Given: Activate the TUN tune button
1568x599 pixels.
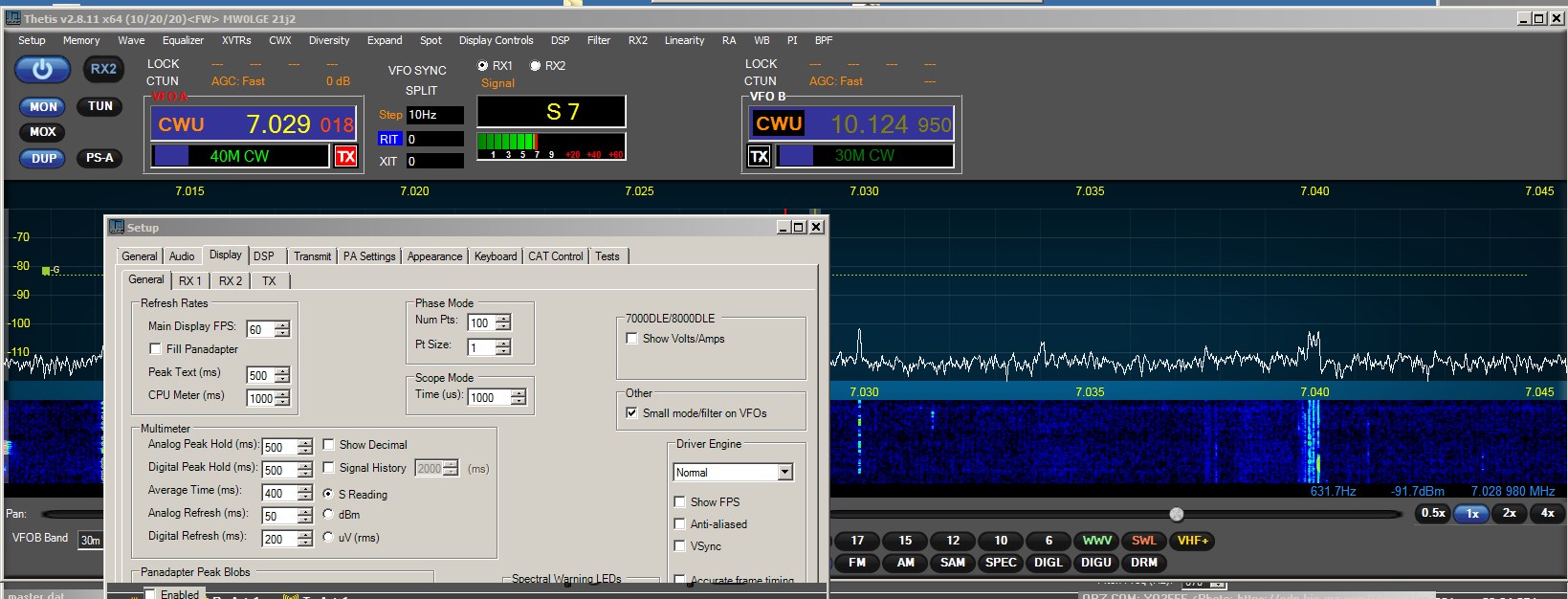Looking at the screenshot, I should (100, 106).
